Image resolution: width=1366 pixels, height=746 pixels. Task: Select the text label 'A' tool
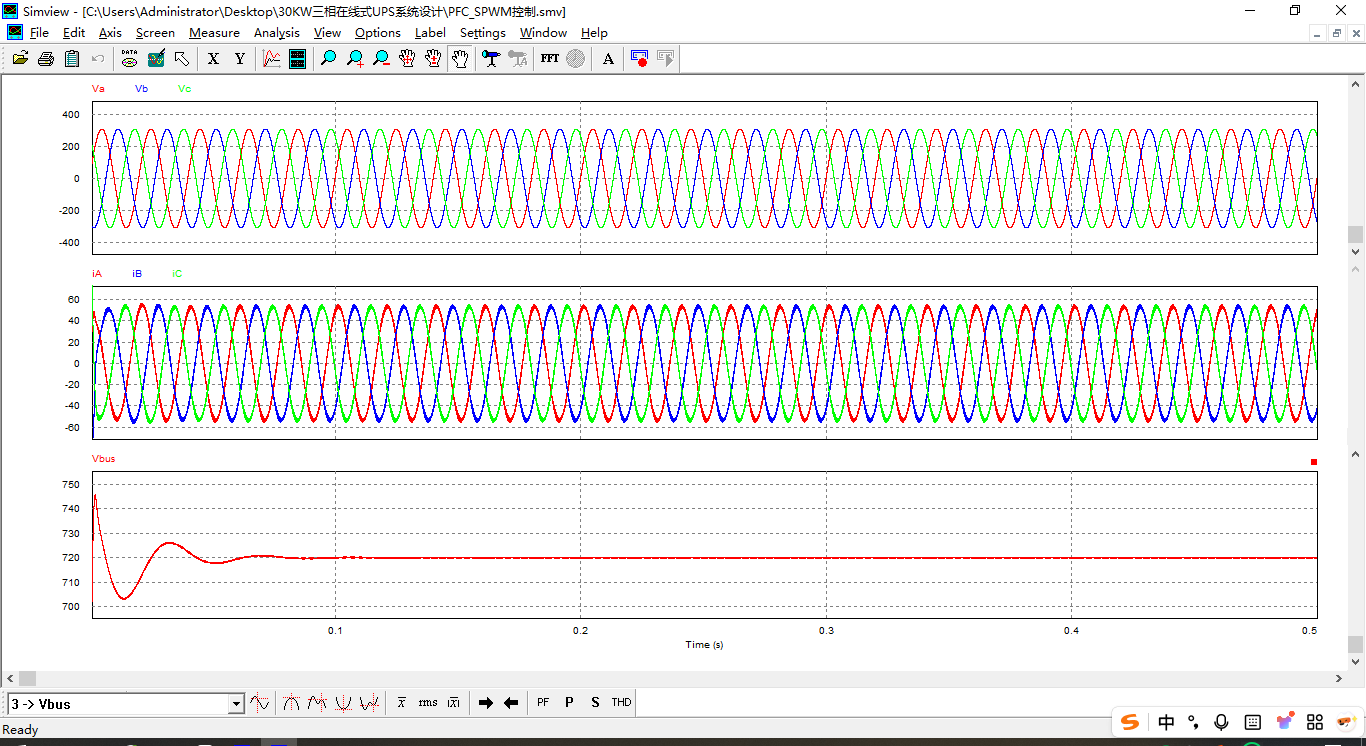click(608, 59)
